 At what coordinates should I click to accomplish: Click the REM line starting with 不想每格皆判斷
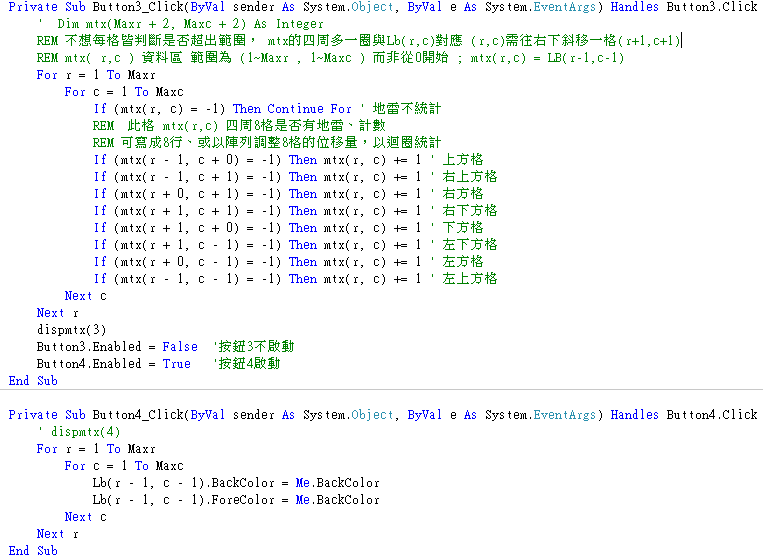coord(359,41)
